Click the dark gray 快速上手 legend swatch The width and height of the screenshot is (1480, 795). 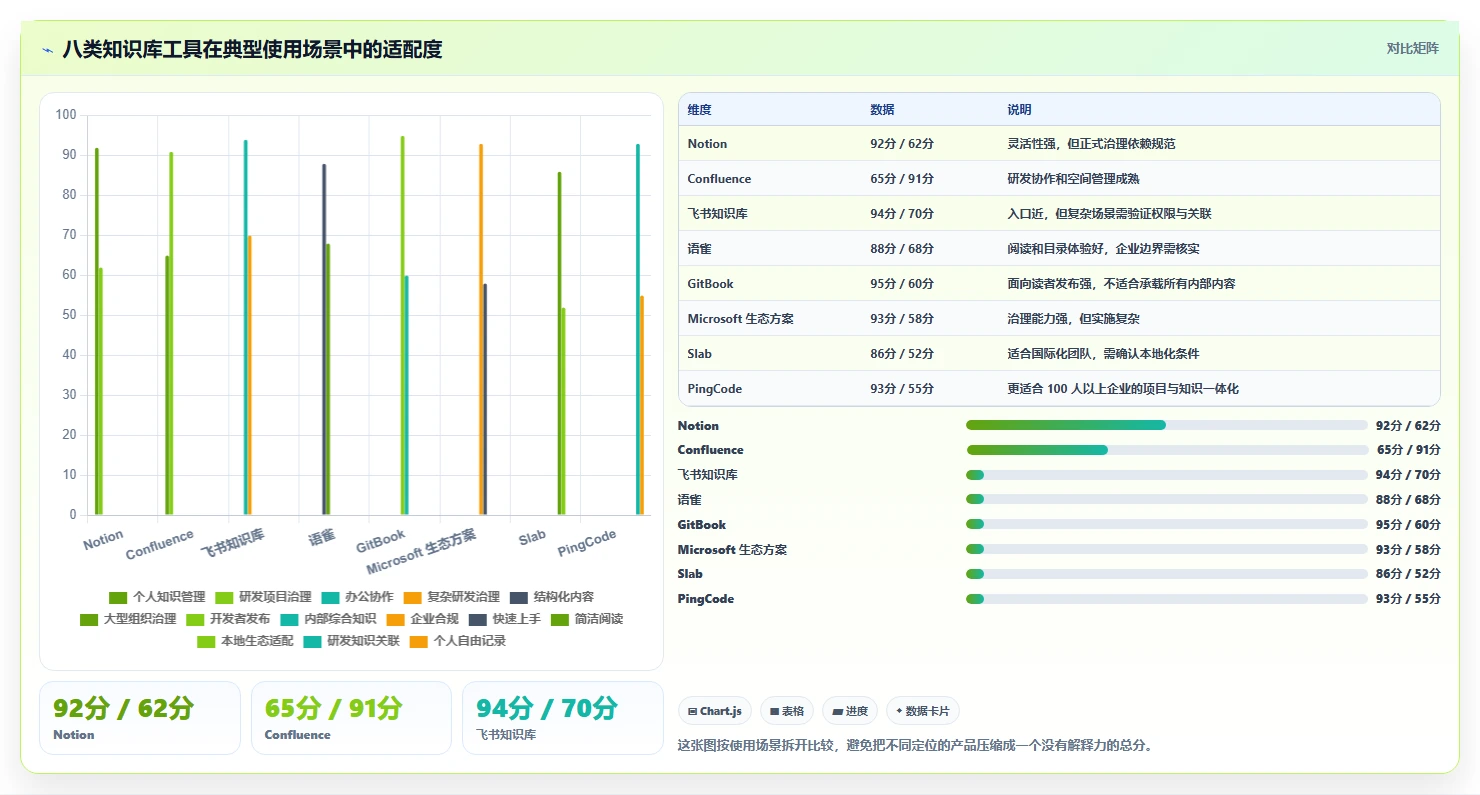pyautogui.click(x=477, y=619)
